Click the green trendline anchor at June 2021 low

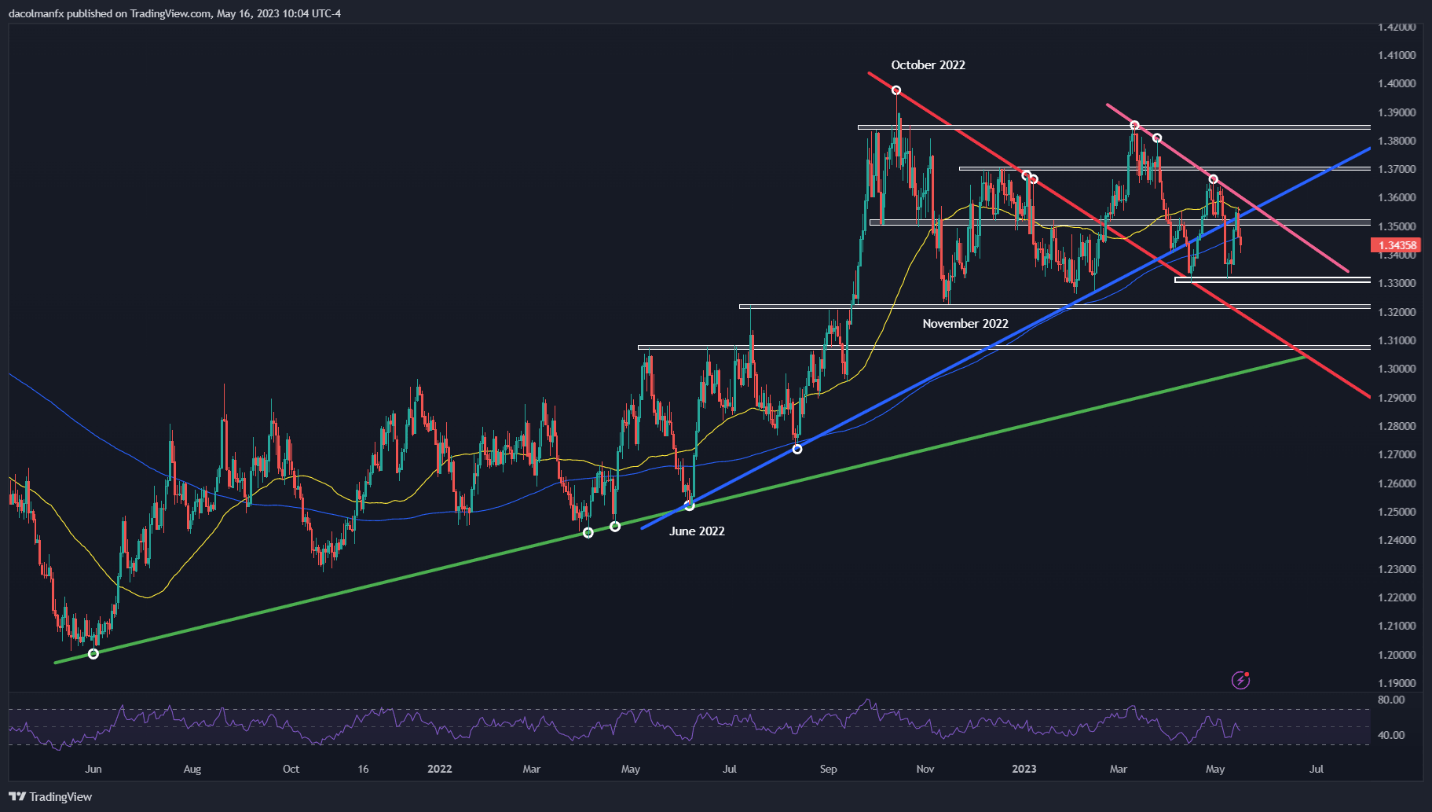coord(93,654)
